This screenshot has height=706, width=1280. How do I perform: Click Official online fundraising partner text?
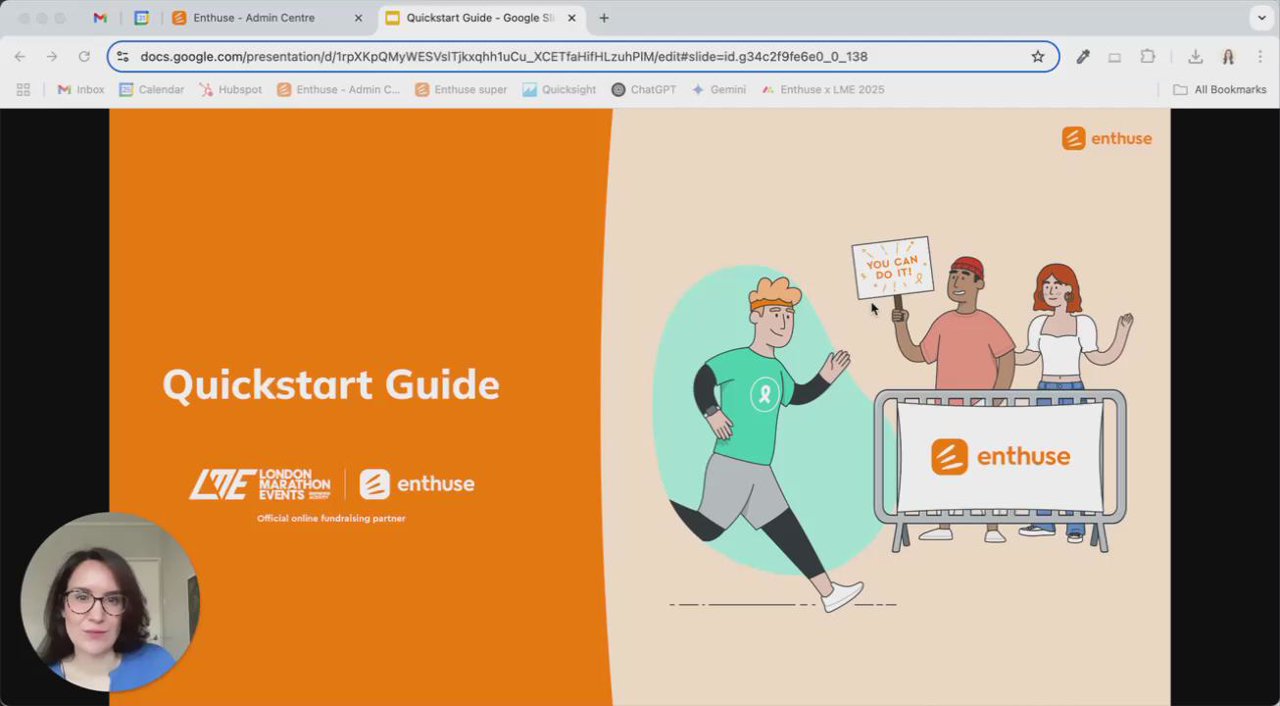(331, 518)
